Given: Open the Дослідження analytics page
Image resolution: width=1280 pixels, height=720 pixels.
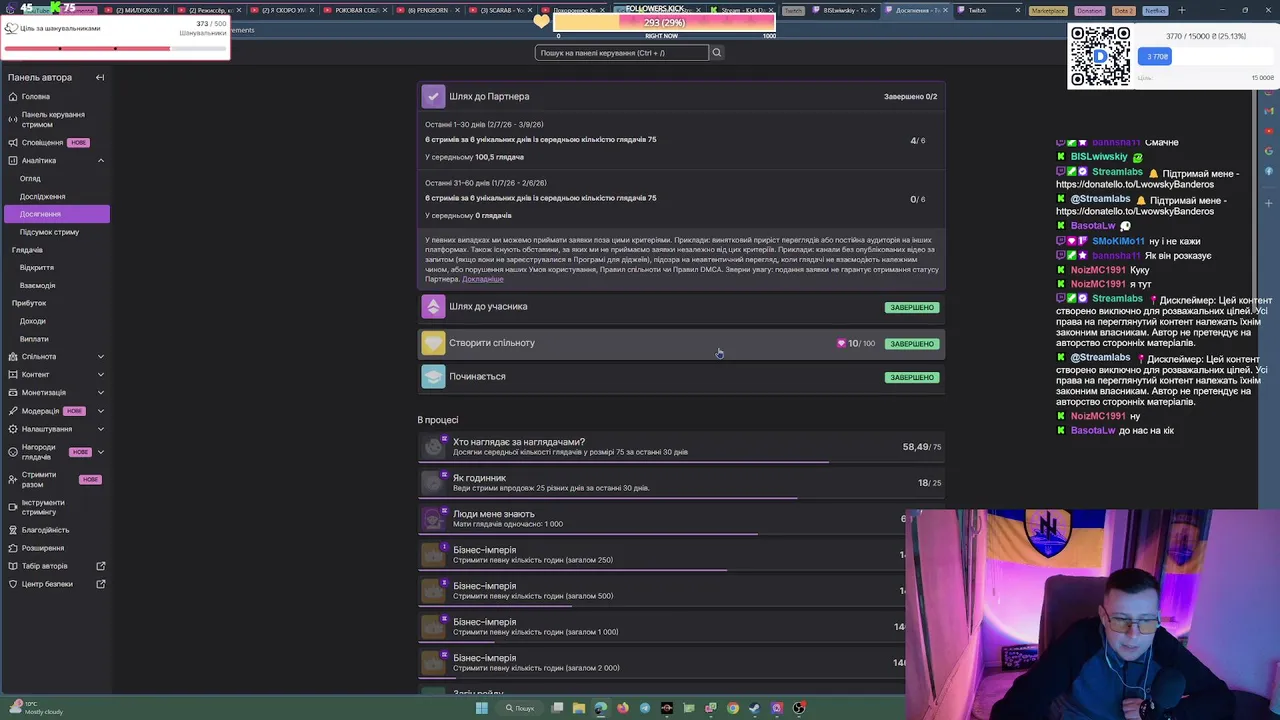Looking at the screenshot, I should click(42, 196).
